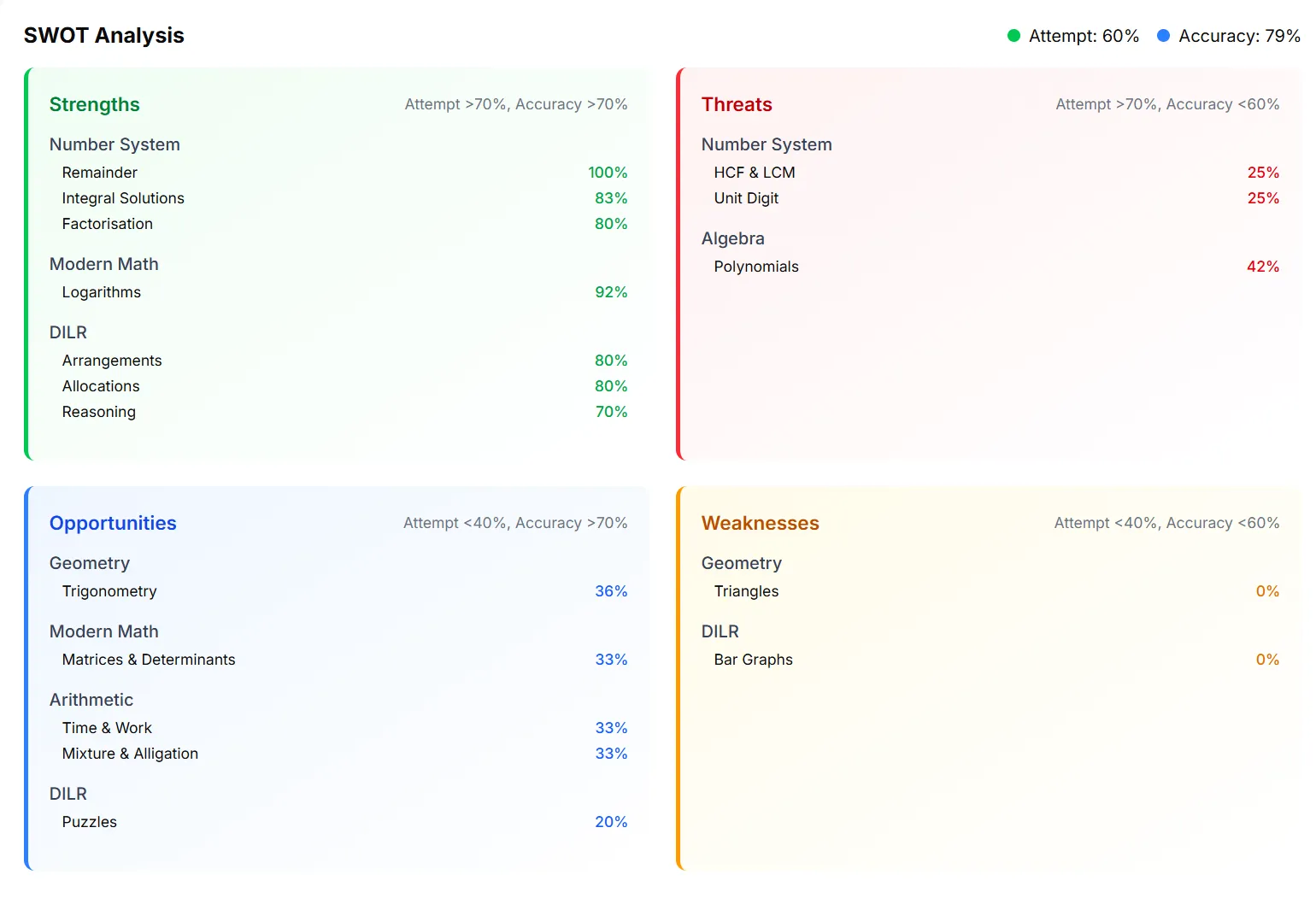Select the 0% value for Bar Graphs

coord(1267,660)
